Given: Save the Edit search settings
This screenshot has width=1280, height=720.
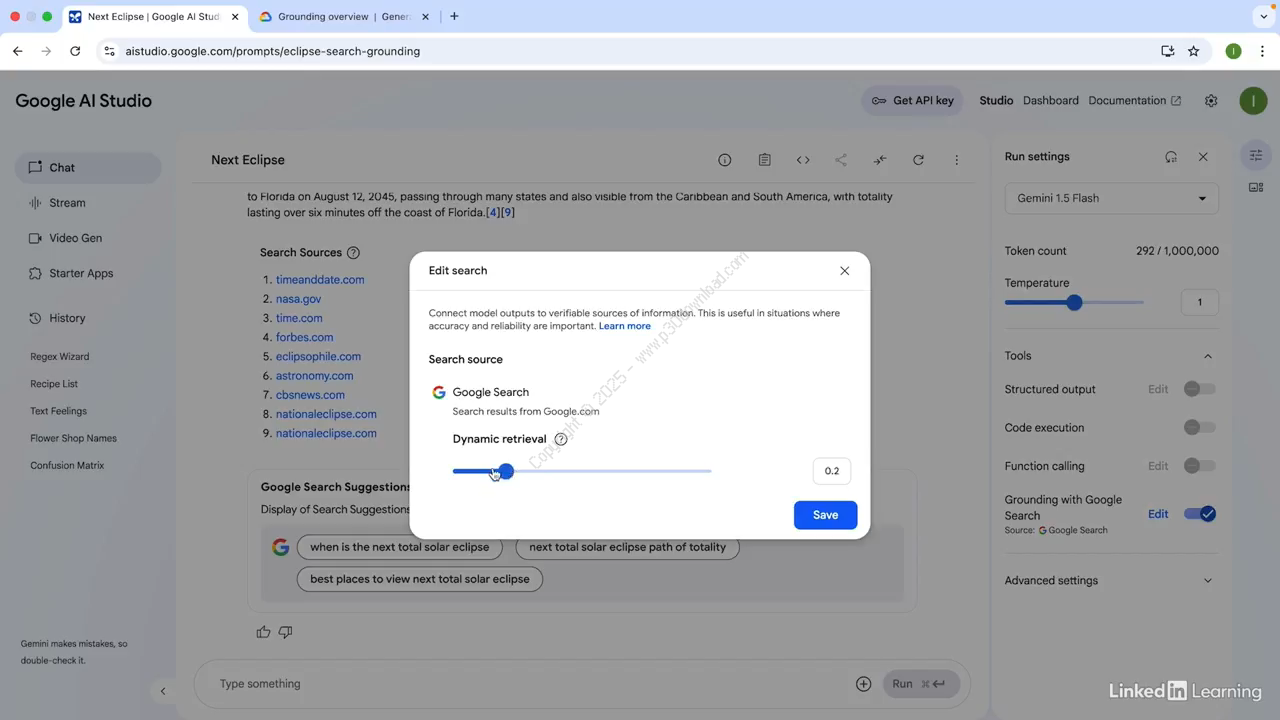Looking at the screenshot, I should [x=825, y=515].
